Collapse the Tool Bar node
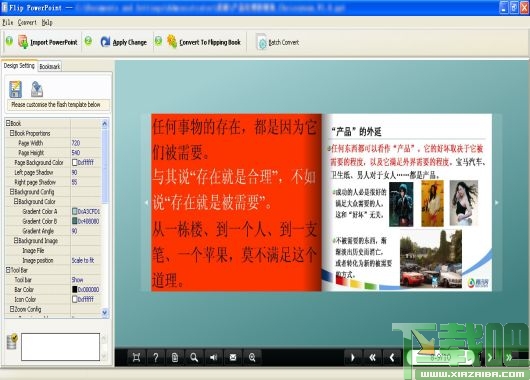Image resolution: width=530 pixels, height=380 pixels. [8, 270]
